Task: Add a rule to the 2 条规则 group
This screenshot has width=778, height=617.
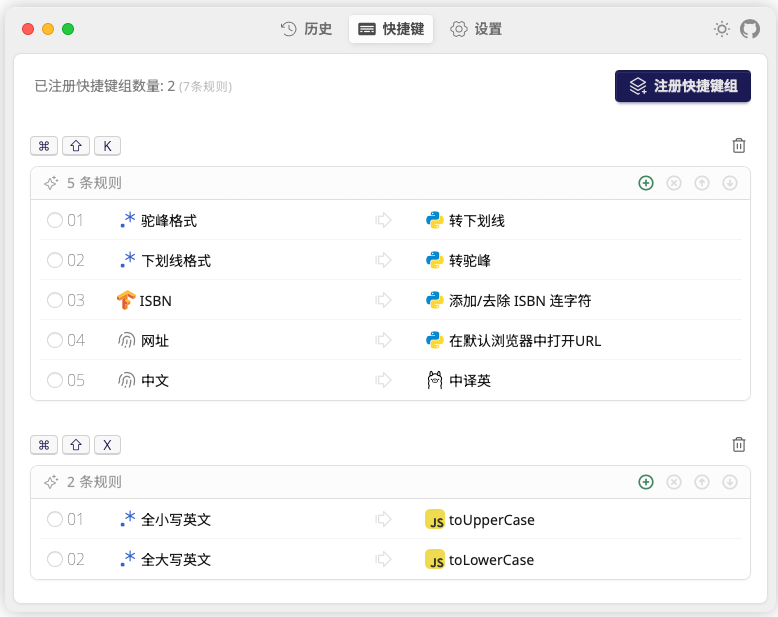Action: tap(646, 482)
